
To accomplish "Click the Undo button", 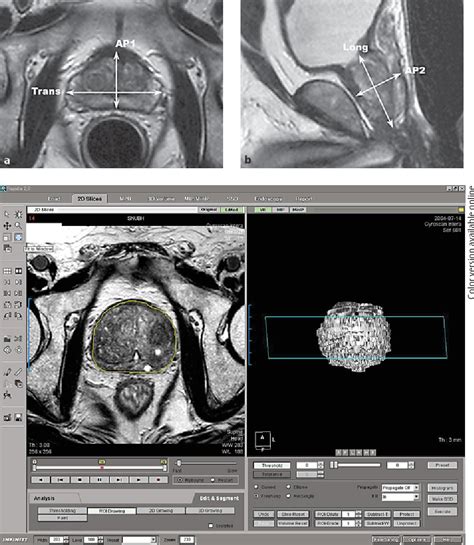I will [264, 514].
